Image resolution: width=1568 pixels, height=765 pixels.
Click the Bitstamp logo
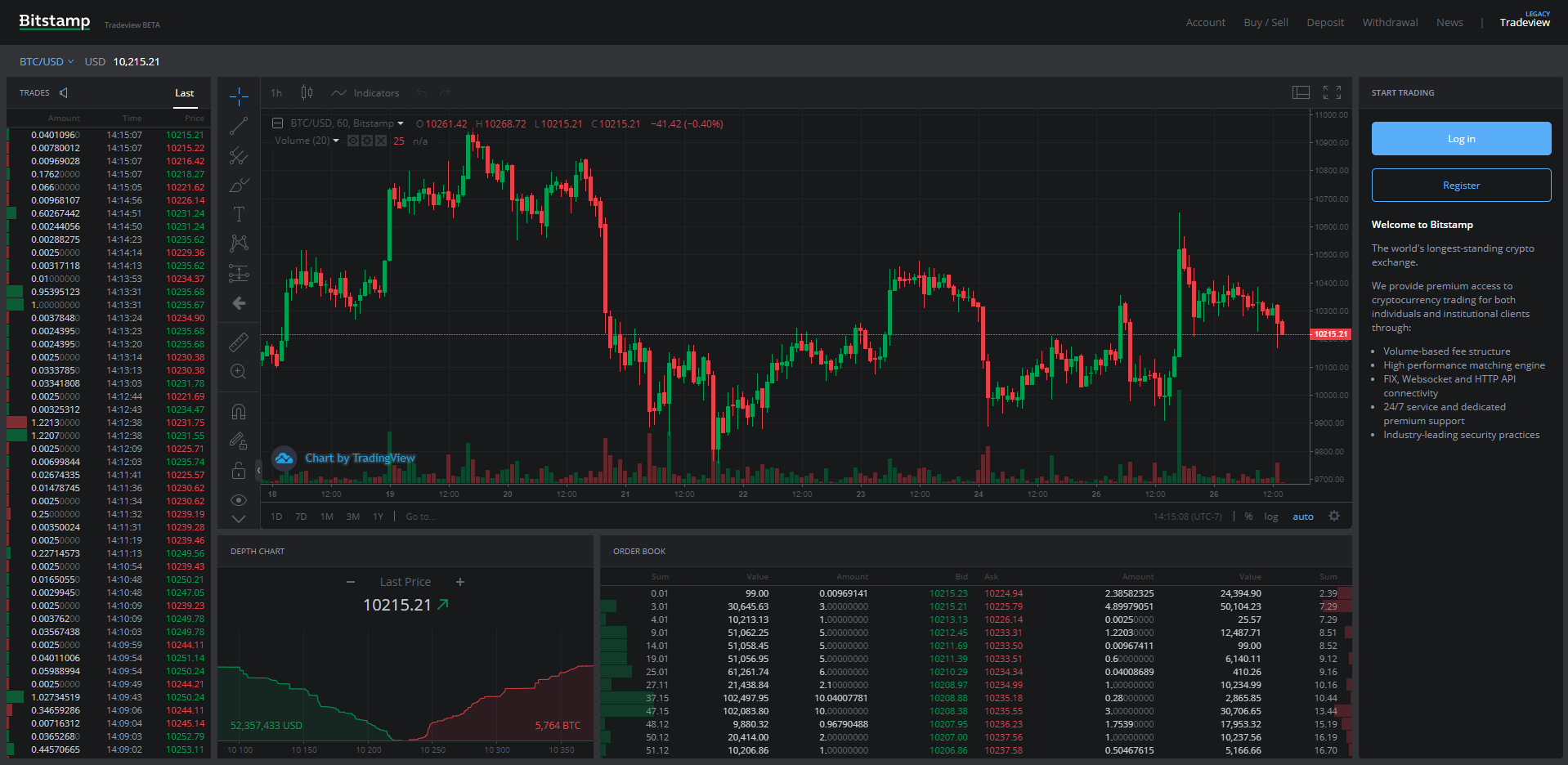coord(55,21)
